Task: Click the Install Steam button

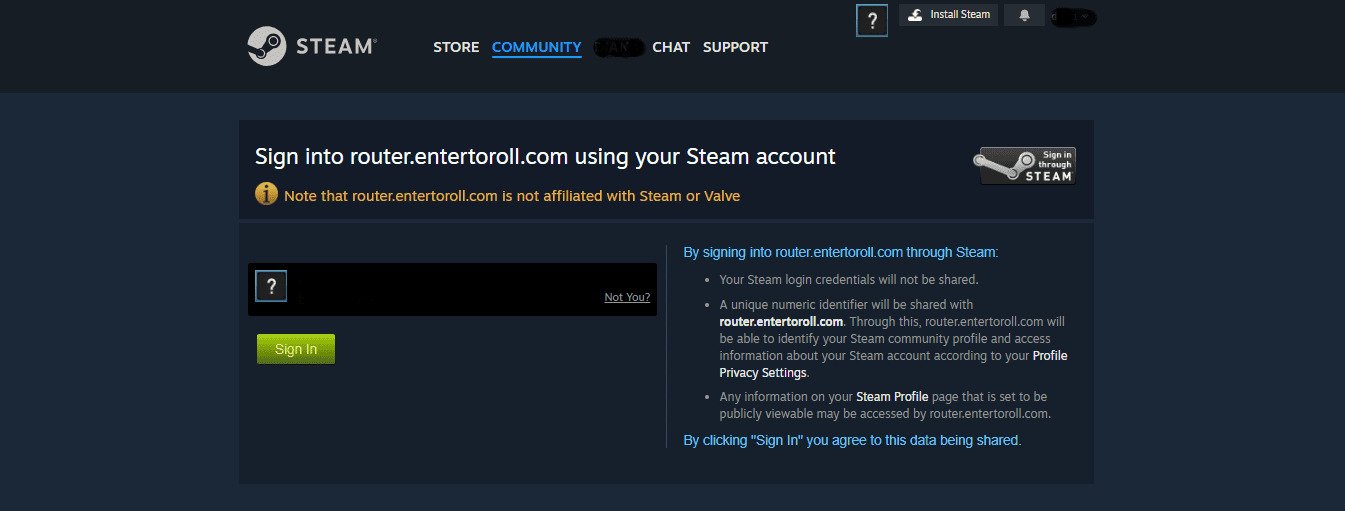Action: (948, 15)
